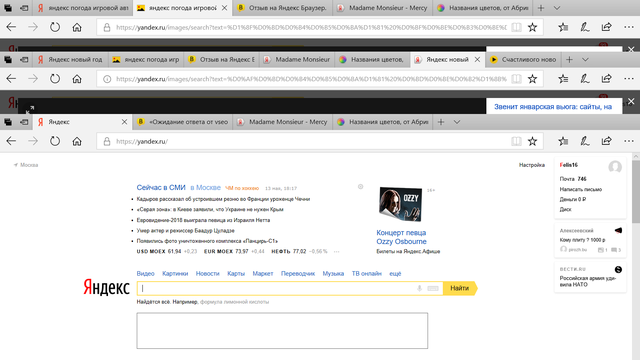Screen dimensions: 640x360
Task: Open the Карты service link
Action: click(x=236, y=273)
